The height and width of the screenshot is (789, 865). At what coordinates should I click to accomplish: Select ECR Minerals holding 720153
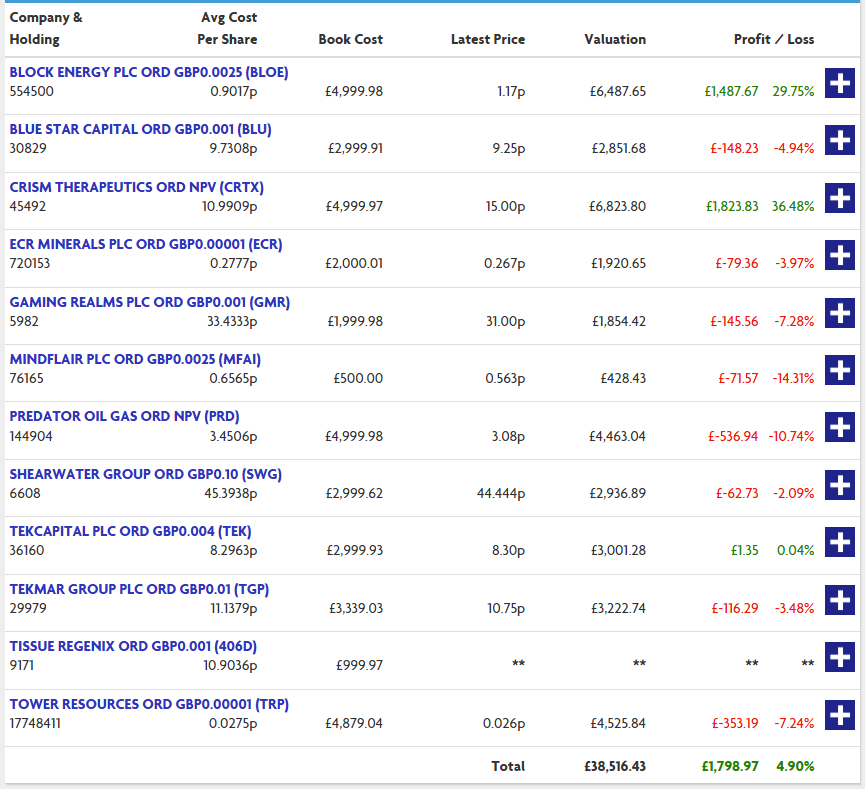click(30, 263)
